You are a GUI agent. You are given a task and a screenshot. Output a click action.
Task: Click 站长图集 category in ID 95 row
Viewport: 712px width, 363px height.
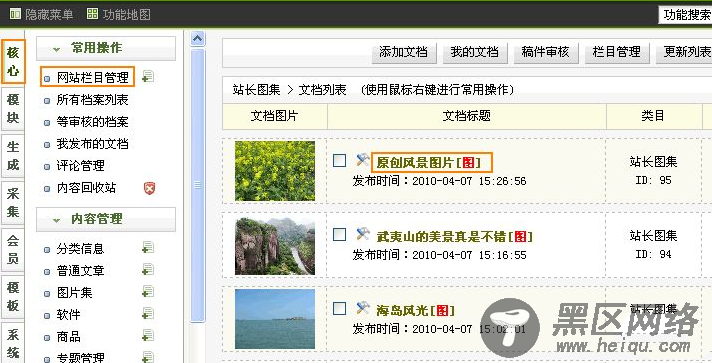click(x=653, y=161)
